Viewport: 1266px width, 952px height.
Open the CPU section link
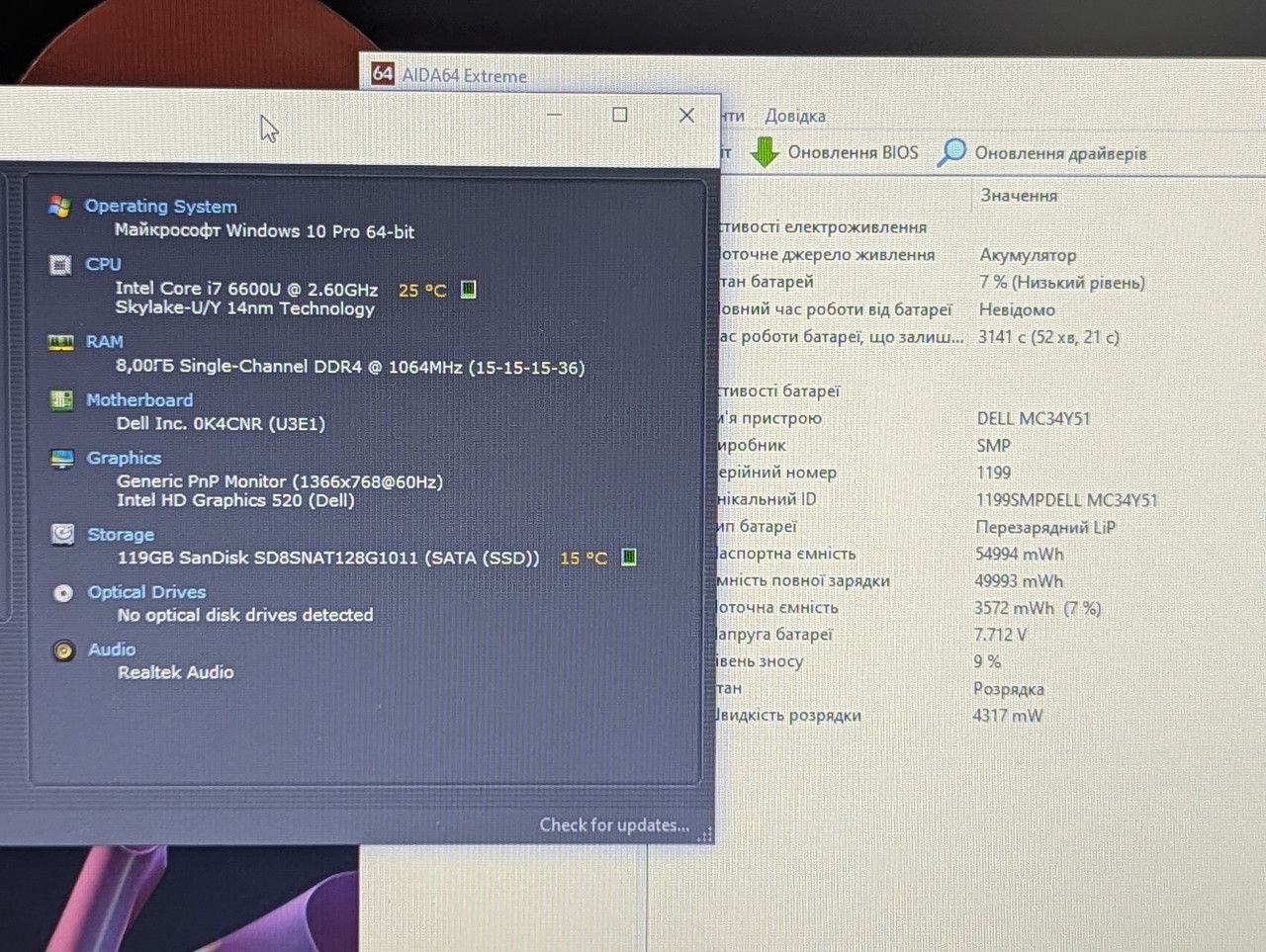104,265
